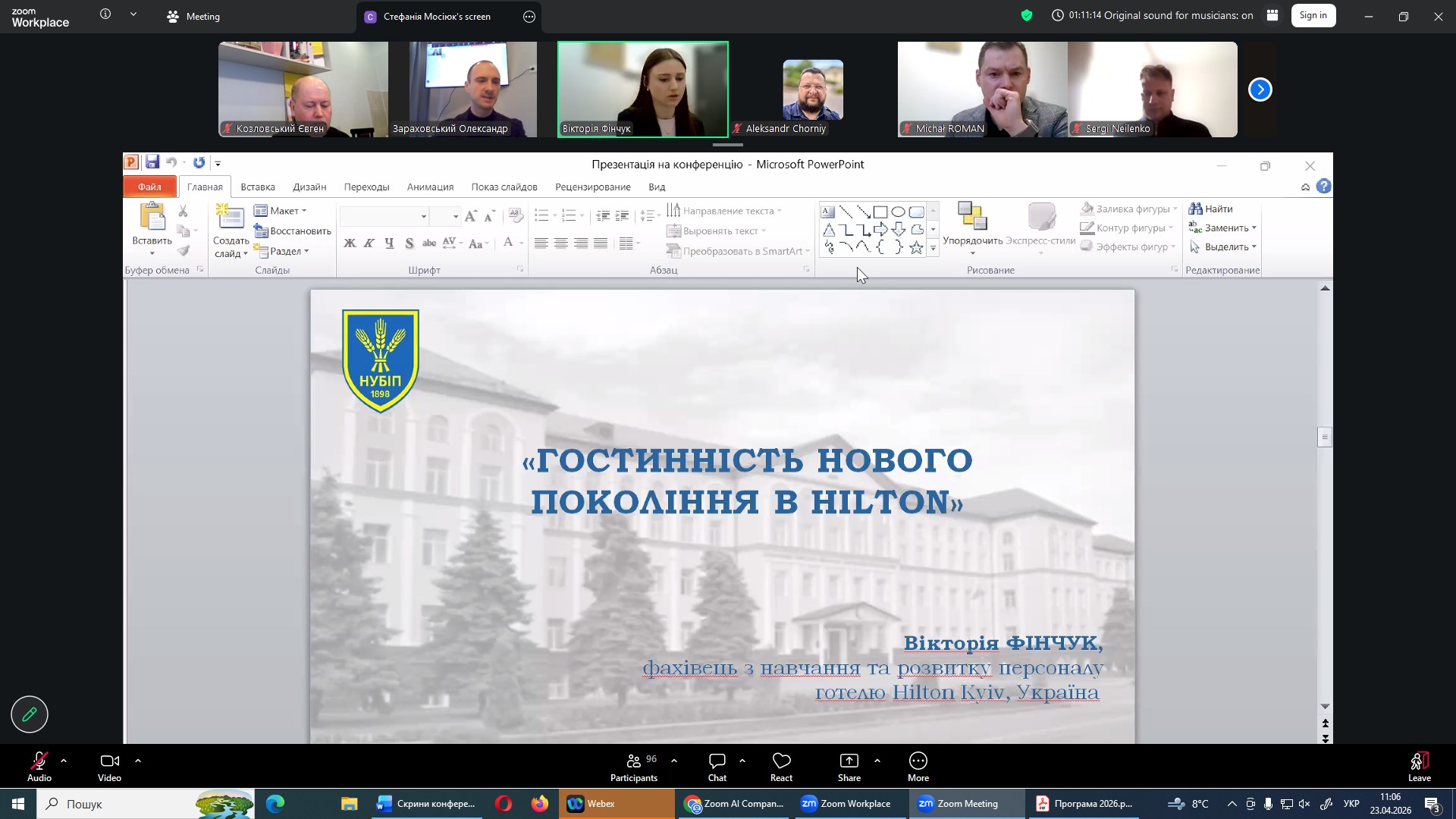Show next participants with blue arrow
Screen dimensions: 1456x819
click(x=1260, y=89)
